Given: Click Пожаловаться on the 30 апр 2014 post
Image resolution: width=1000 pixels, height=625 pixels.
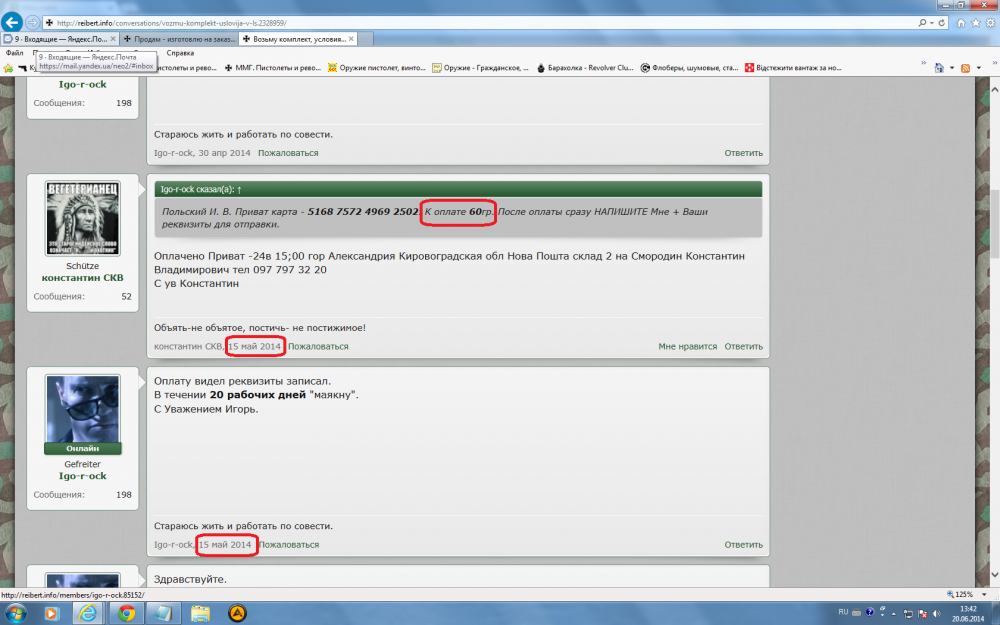Looking at the screenshot, I should point(288,153).
